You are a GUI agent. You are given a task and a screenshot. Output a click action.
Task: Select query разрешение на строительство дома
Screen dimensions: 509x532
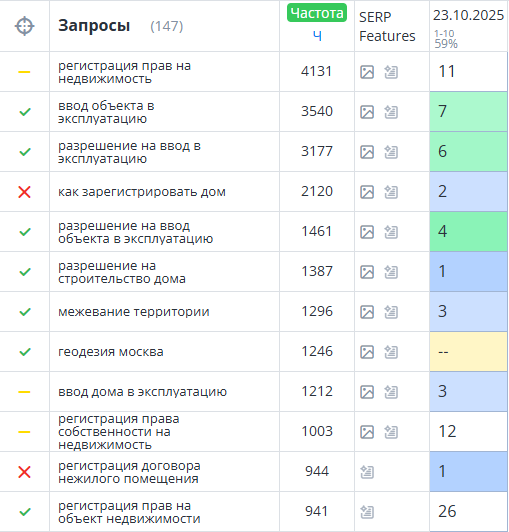click(122, 272)
